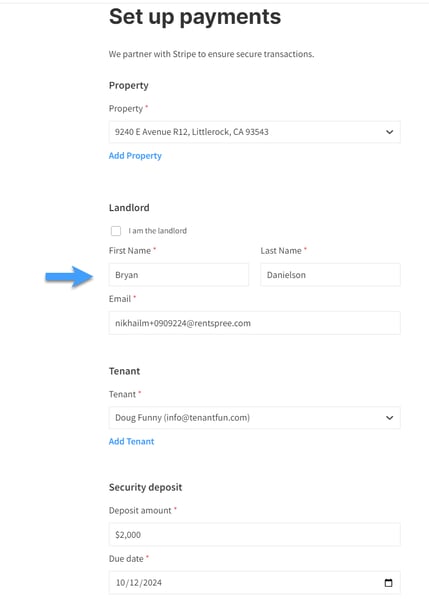
Task: Click the 'I am the landlord' label text
Action: point(157,231)
